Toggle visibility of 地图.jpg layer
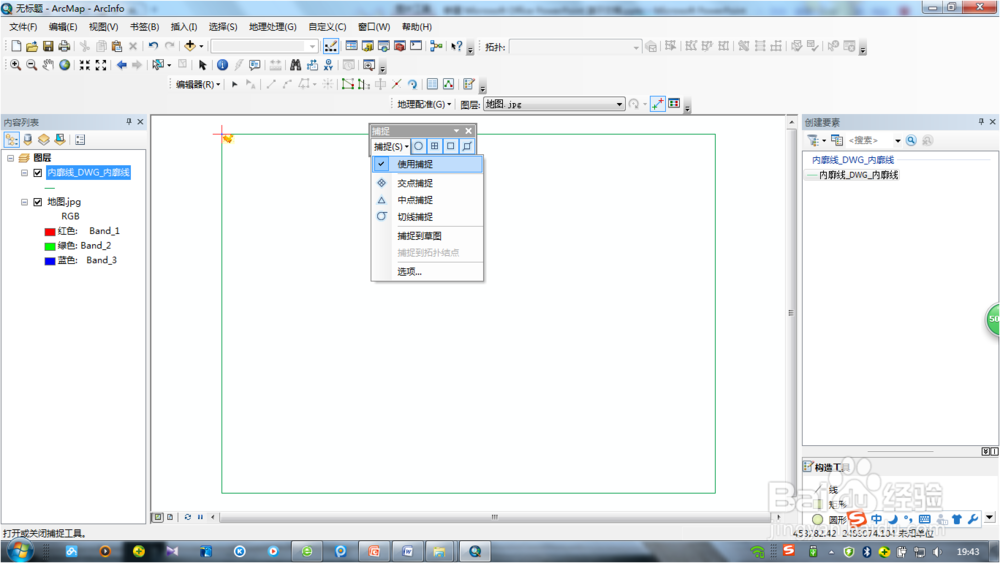This screenshot has width=1000, height=563. [38, 202]
